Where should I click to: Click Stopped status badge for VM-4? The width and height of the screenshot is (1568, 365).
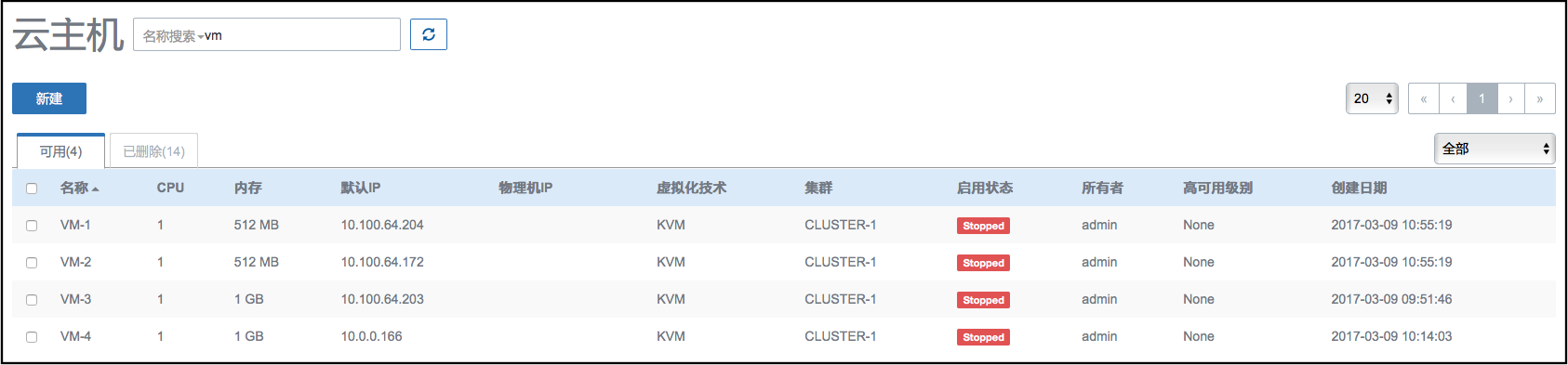click(983, 337)
